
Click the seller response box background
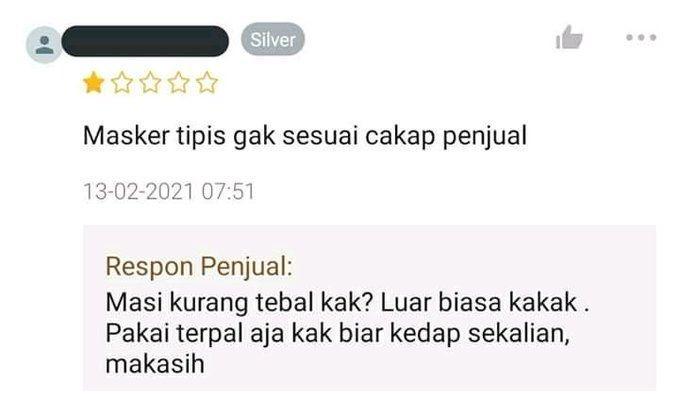click(369, 308)
